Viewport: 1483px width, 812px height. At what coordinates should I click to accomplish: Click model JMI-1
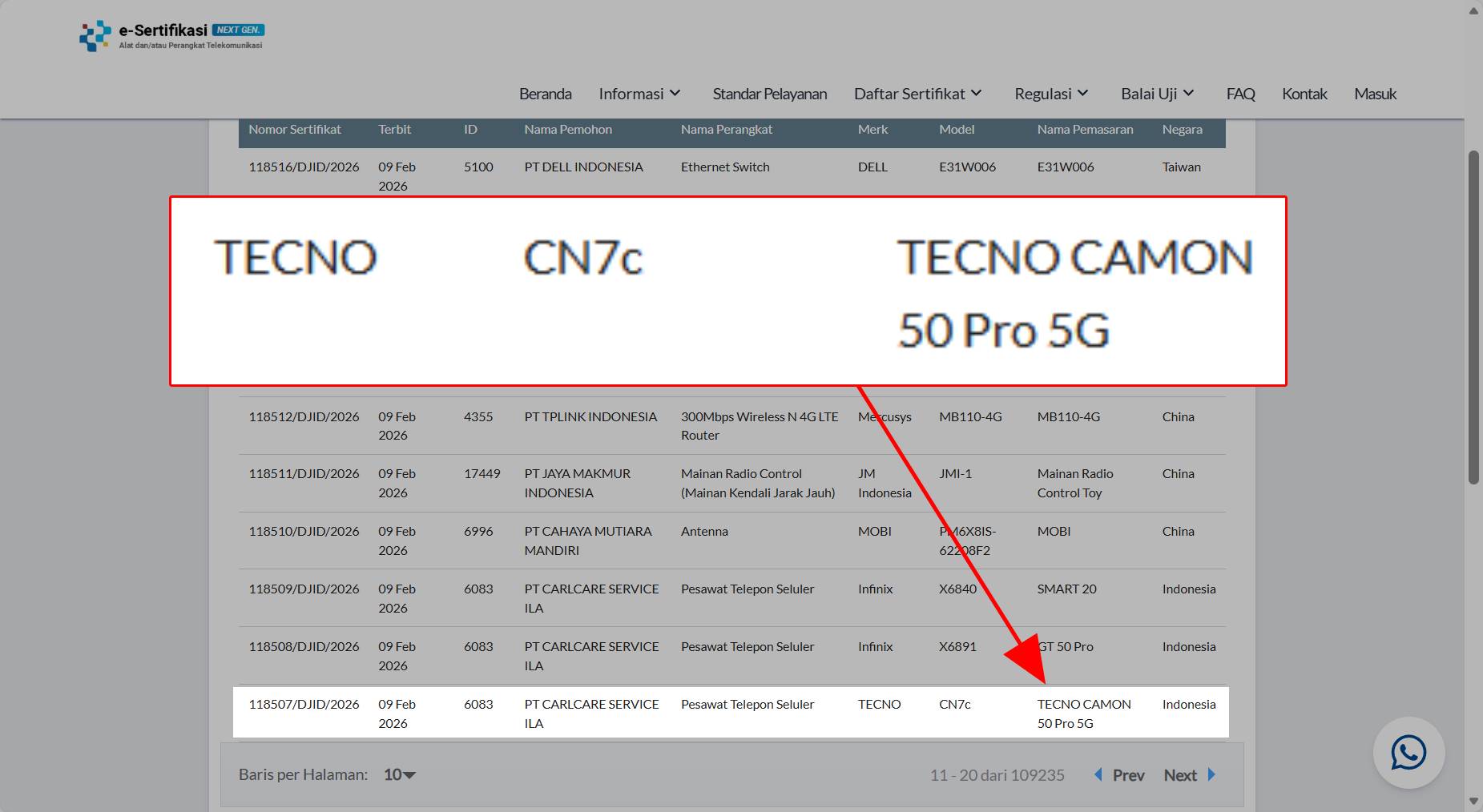(955, 473)
